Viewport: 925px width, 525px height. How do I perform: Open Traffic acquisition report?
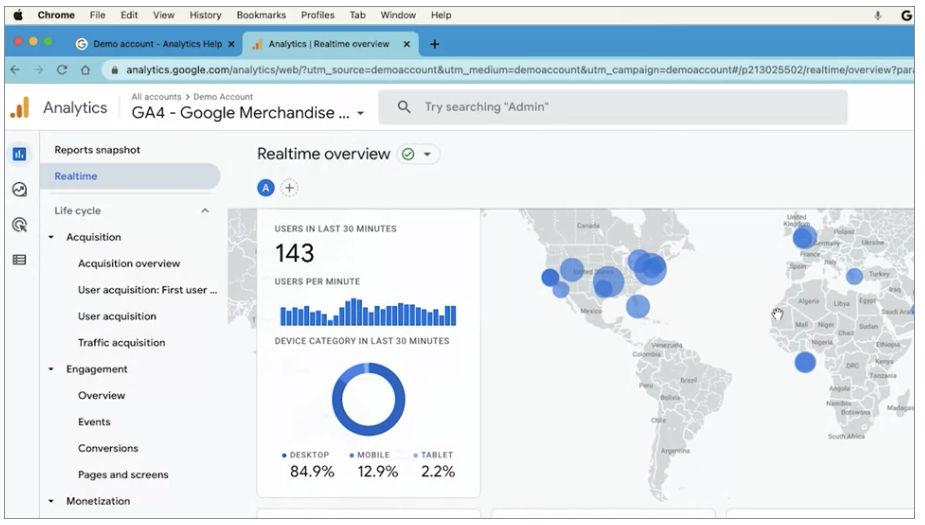pyautogui.click(x=122, y=343)
